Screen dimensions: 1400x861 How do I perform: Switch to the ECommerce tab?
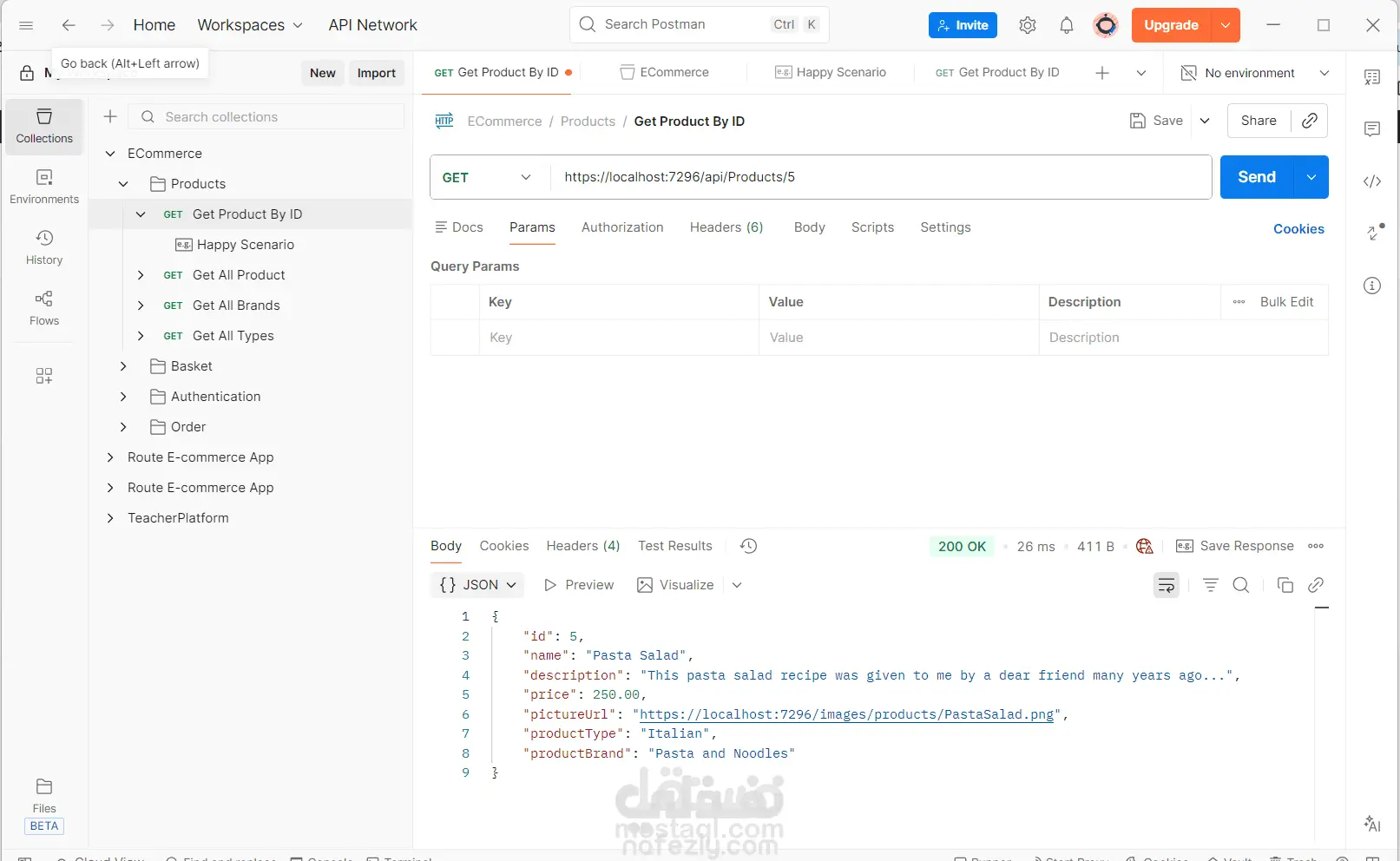click(x=665, y=73)
